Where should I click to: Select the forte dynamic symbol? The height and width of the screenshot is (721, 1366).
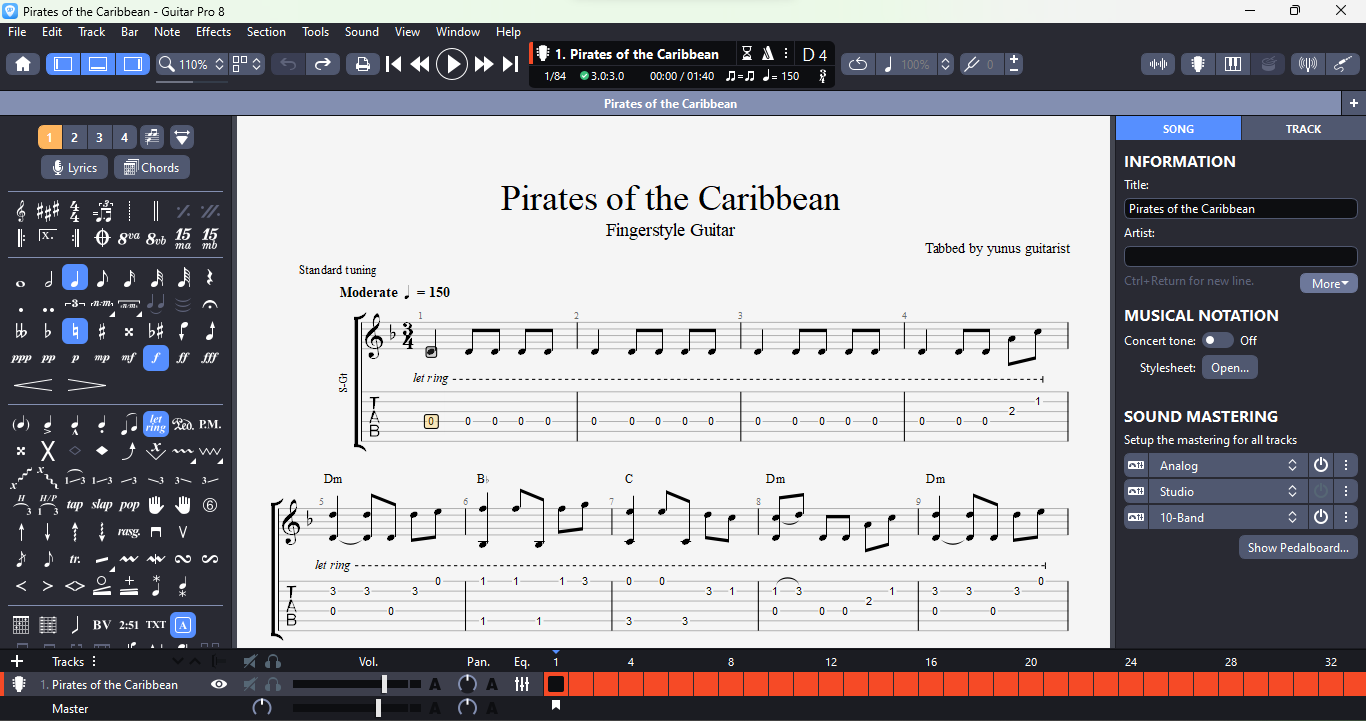pyautogui.click(x=156, y=358)
